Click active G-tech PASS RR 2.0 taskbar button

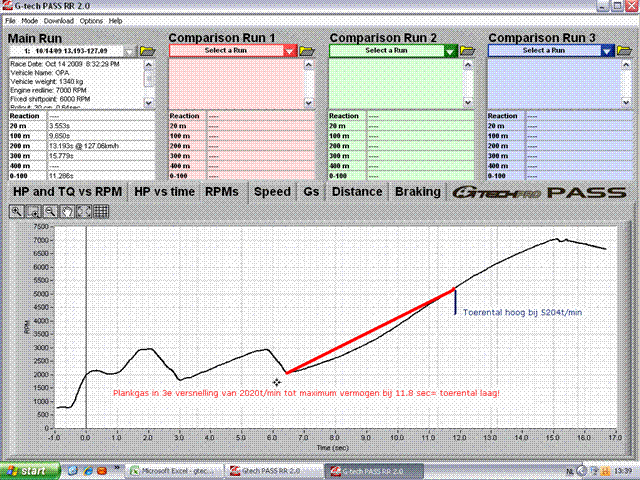tap(374, 471)
